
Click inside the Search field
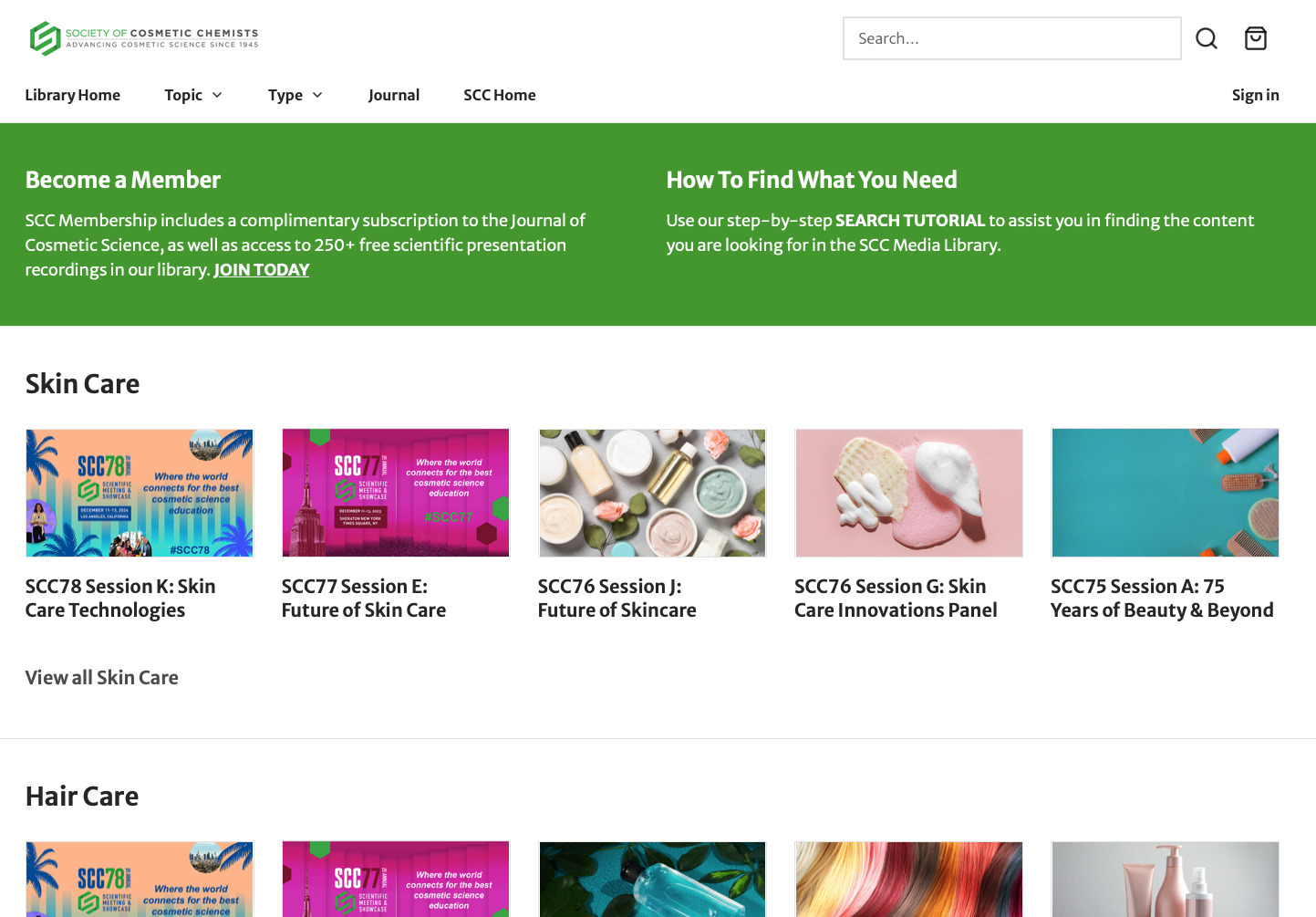click(1012, 38)
